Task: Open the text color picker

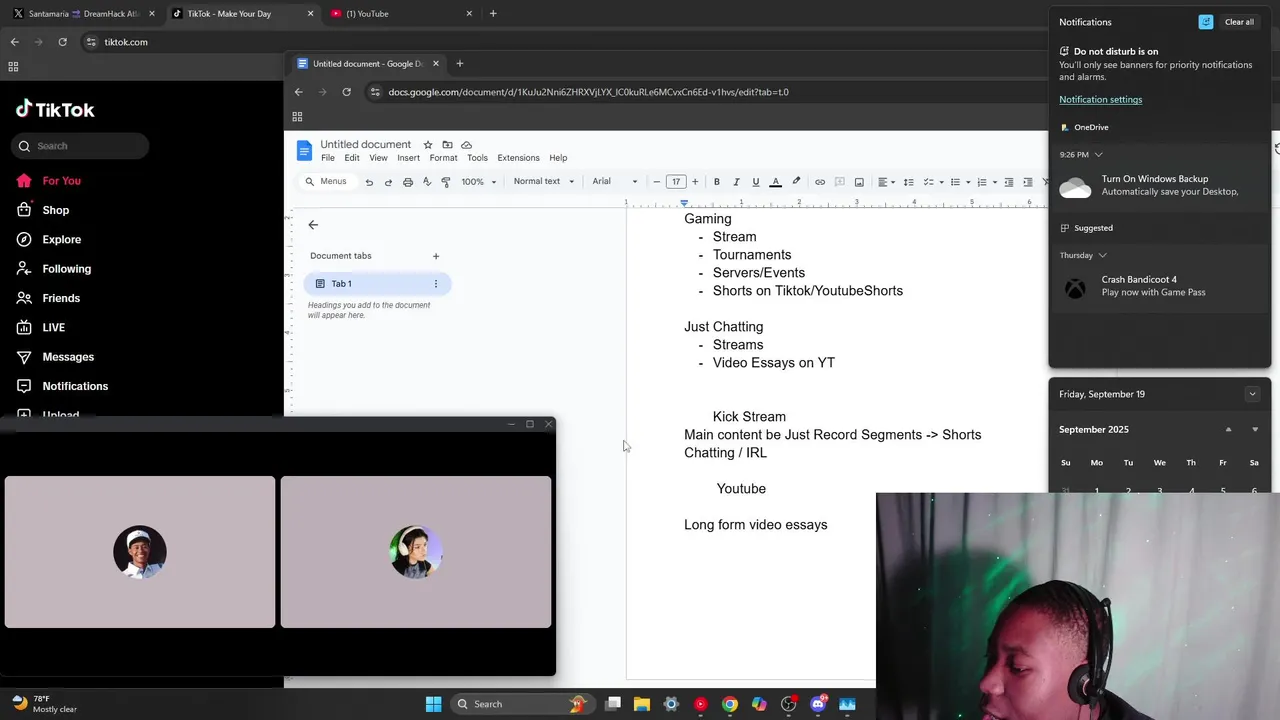Action: coord(775,182)
